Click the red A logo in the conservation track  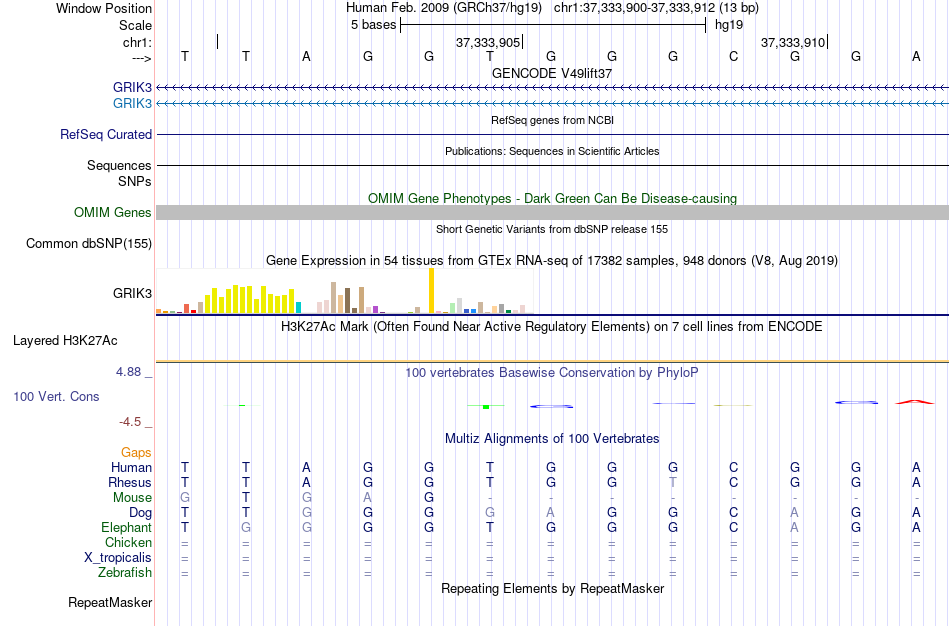click(915, 402)
